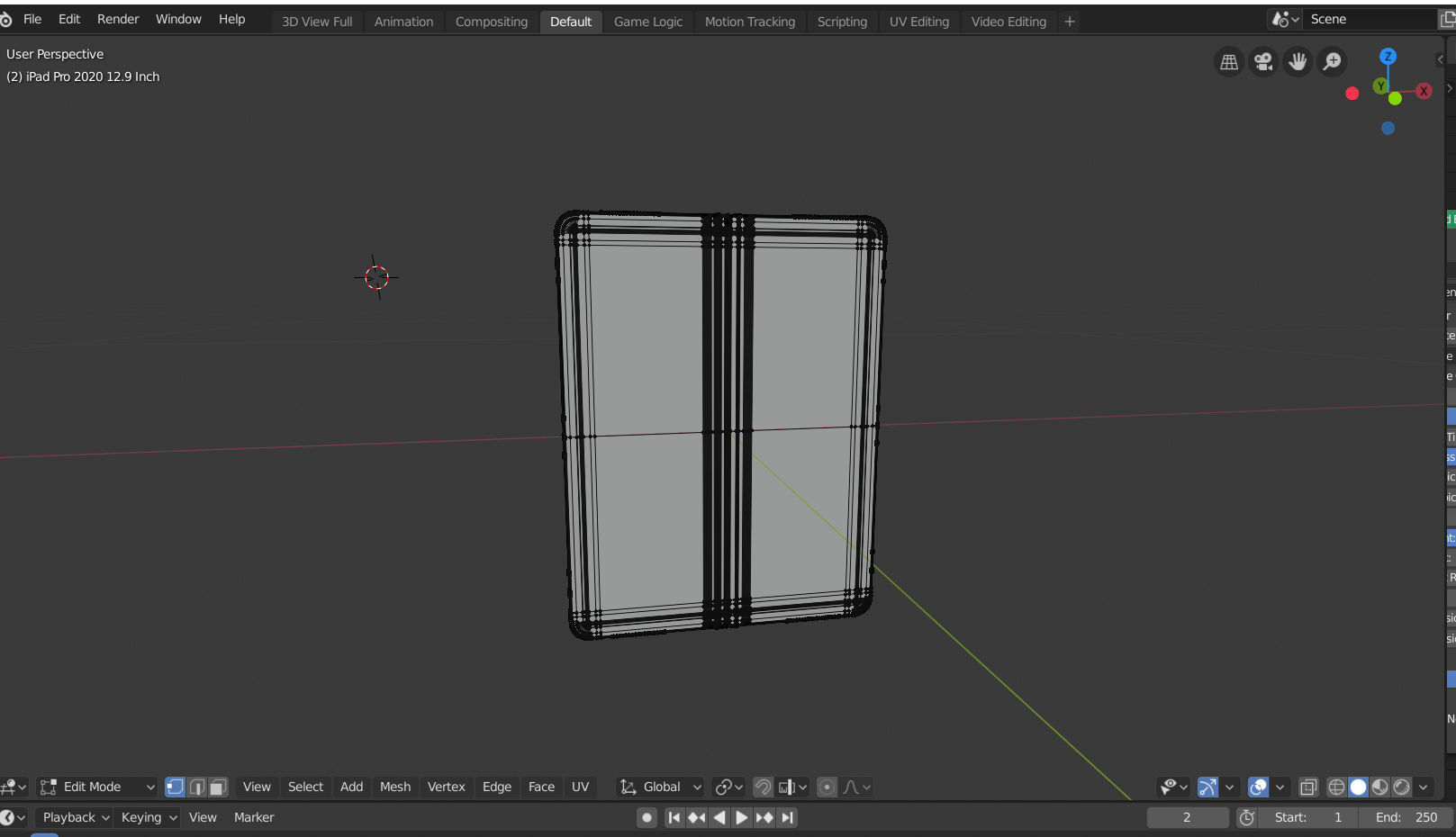Switch to Scripting workspace tab
Viewport: 1456px width, 837px height.
[842, 22]
